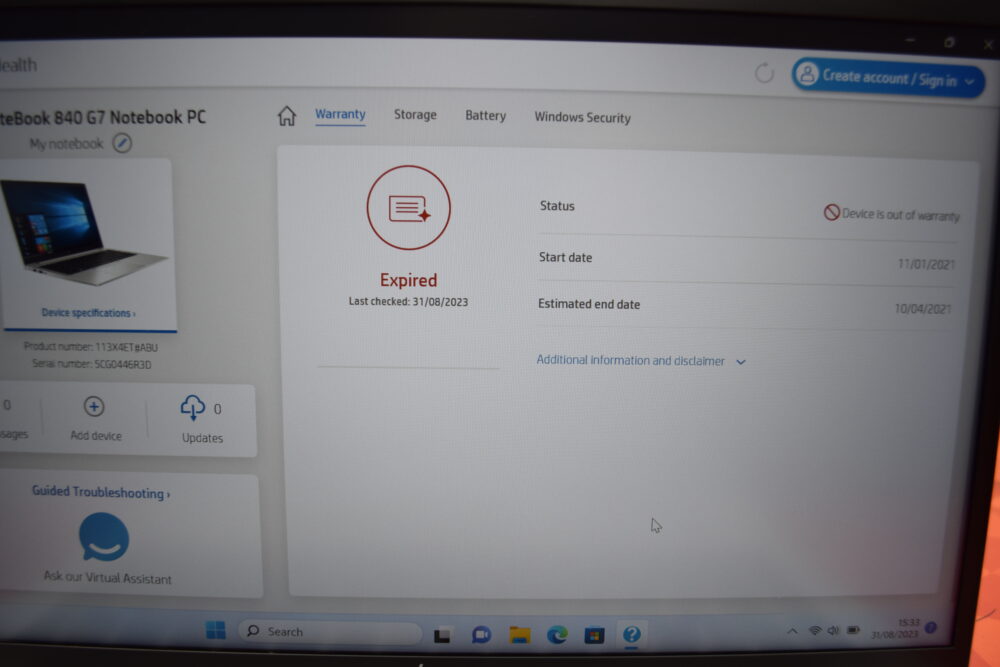Launch Microsoft Edge from the taskbar
The height and width of the screenshot is (667, 1000).
point(557,634)
